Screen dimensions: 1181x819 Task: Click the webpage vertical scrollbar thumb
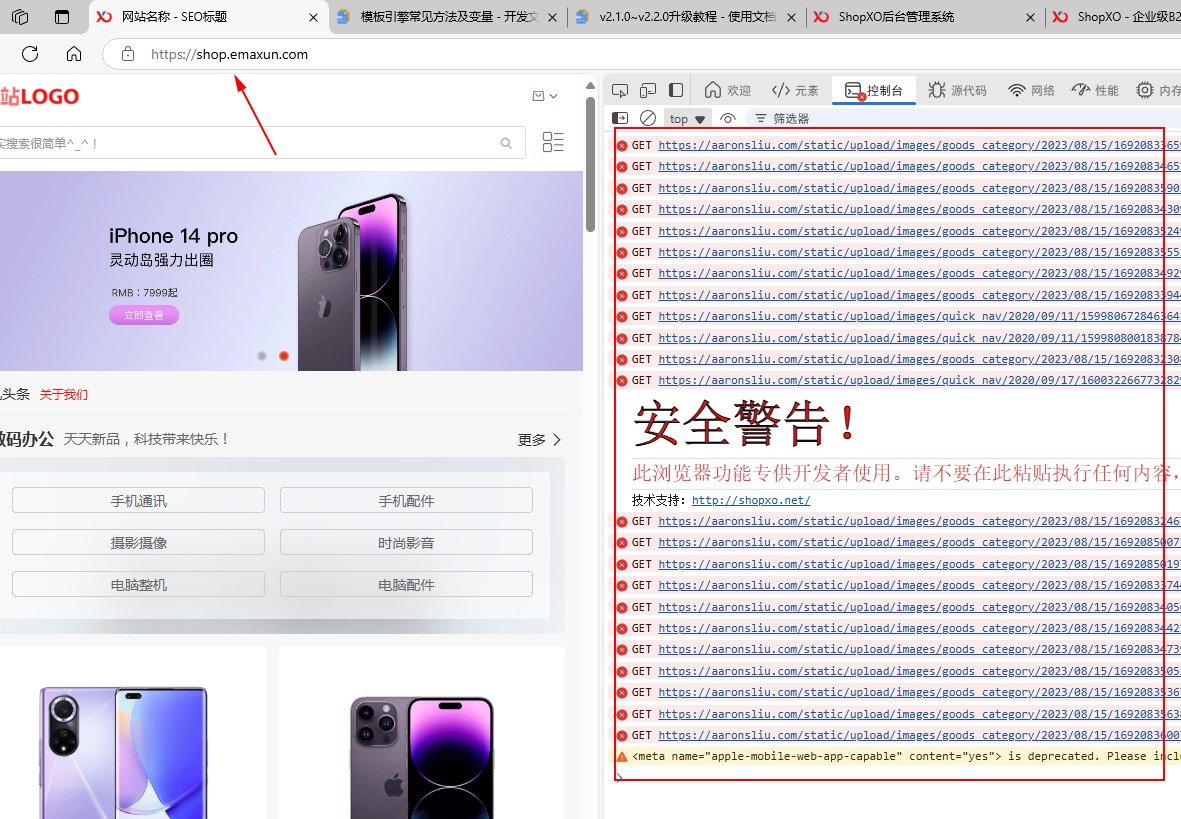590,164
